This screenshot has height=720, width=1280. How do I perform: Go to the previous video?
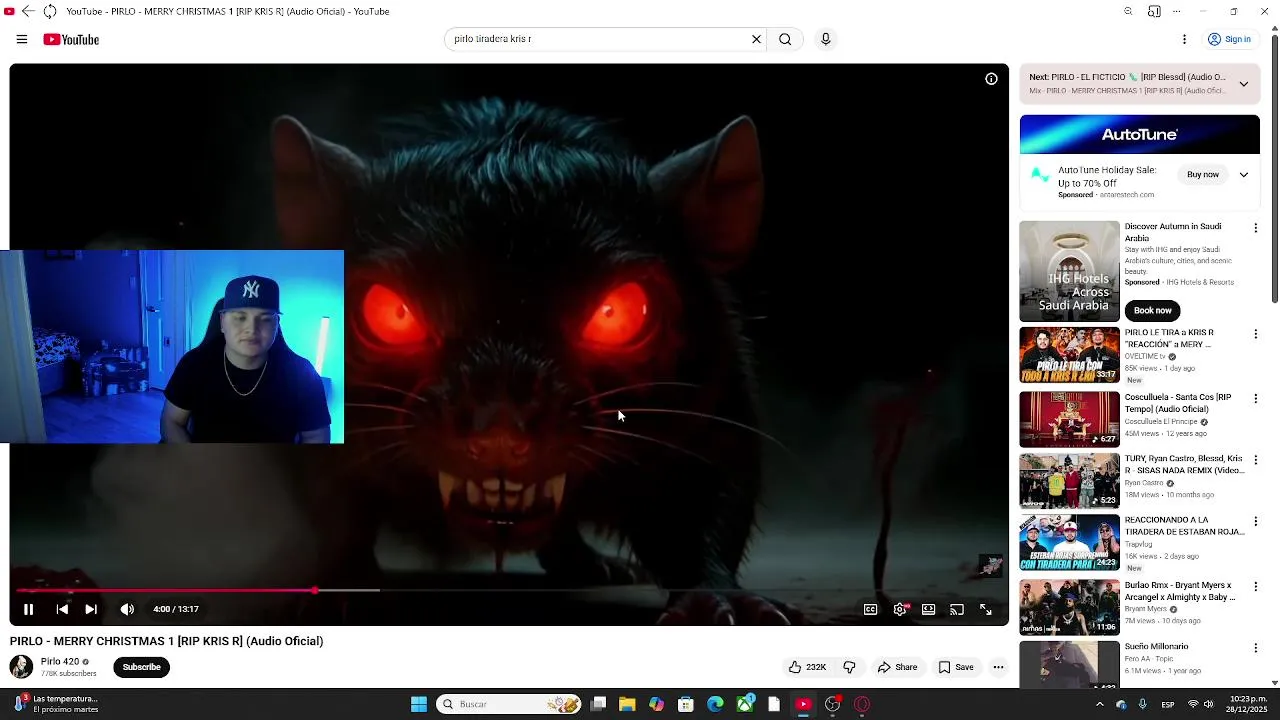[62, 609]
